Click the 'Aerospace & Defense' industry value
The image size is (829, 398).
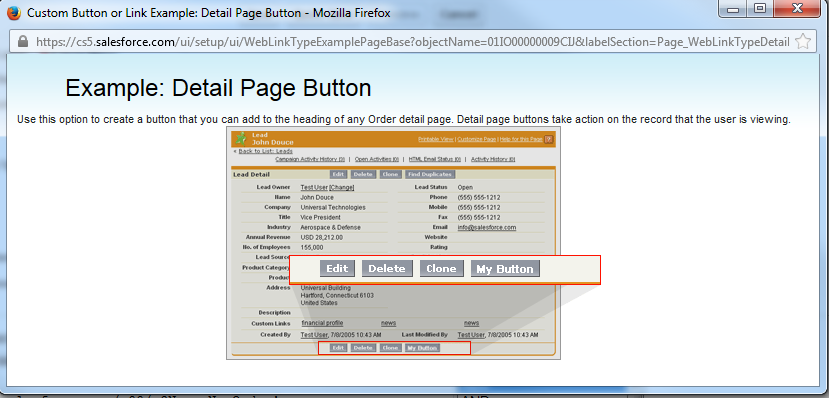[x=330, y=227]
